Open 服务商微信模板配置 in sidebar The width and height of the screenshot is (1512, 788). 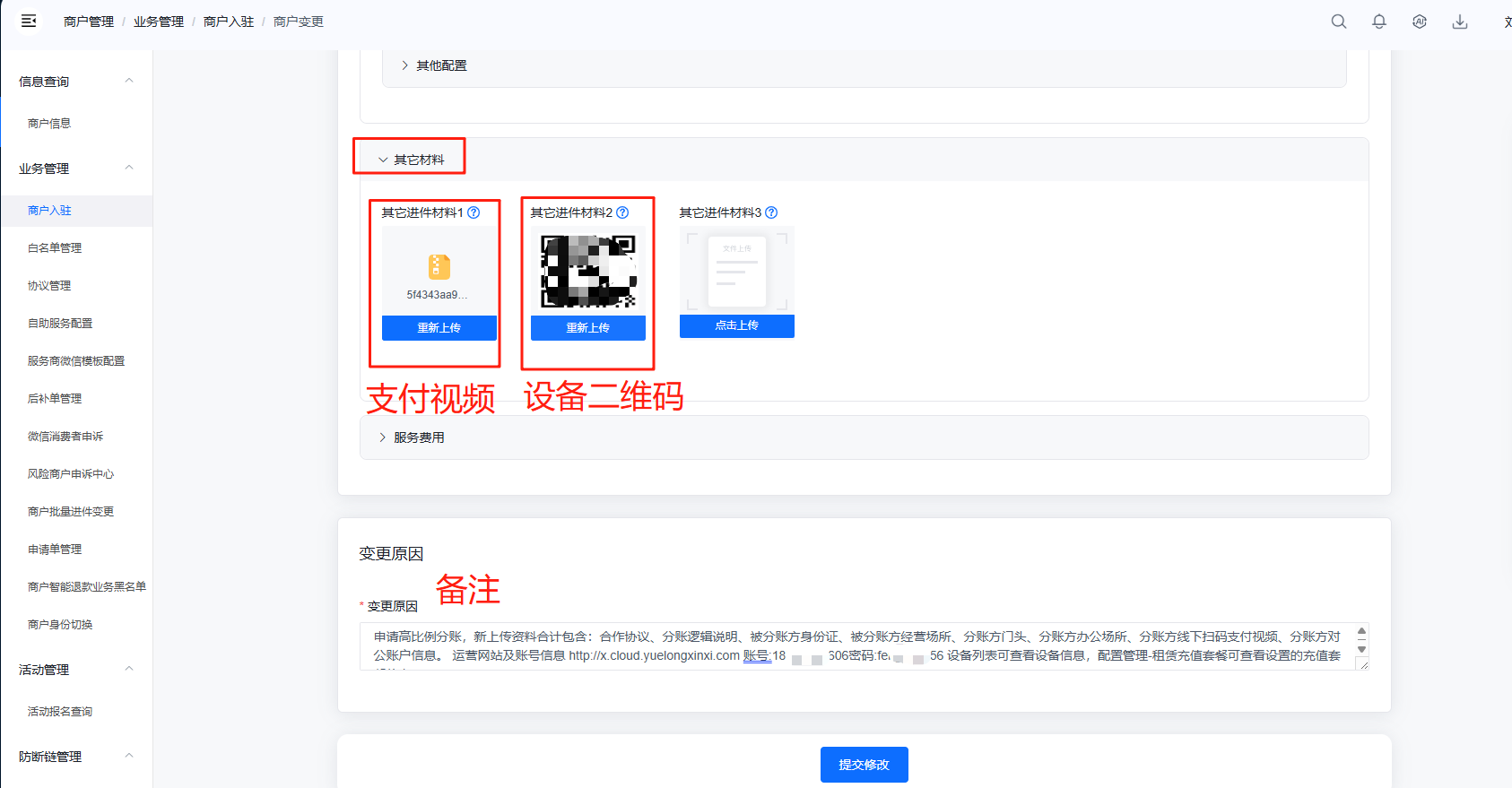click(x=76, y=361)
